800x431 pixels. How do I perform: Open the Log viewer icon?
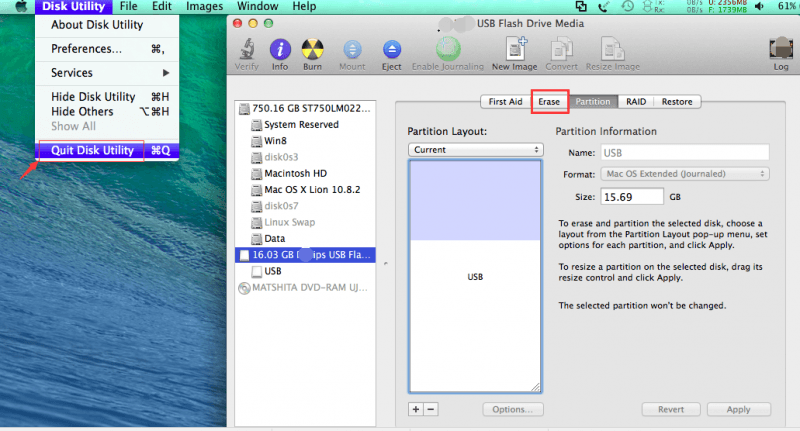tap(780, 49)
